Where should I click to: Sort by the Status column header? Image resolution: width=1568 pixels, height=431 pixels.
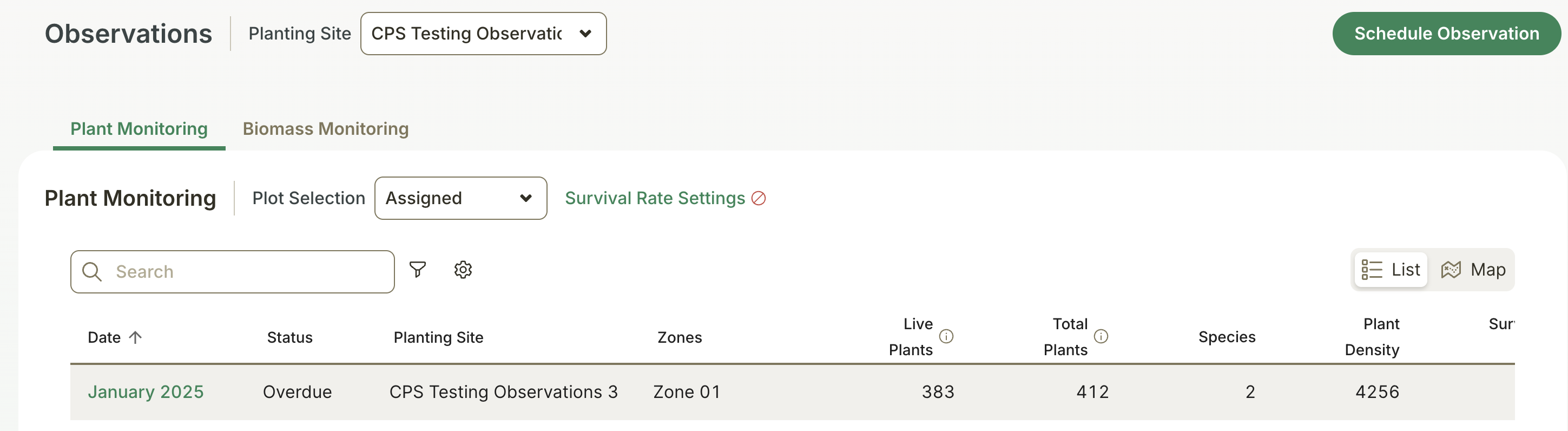click(290, 337)
